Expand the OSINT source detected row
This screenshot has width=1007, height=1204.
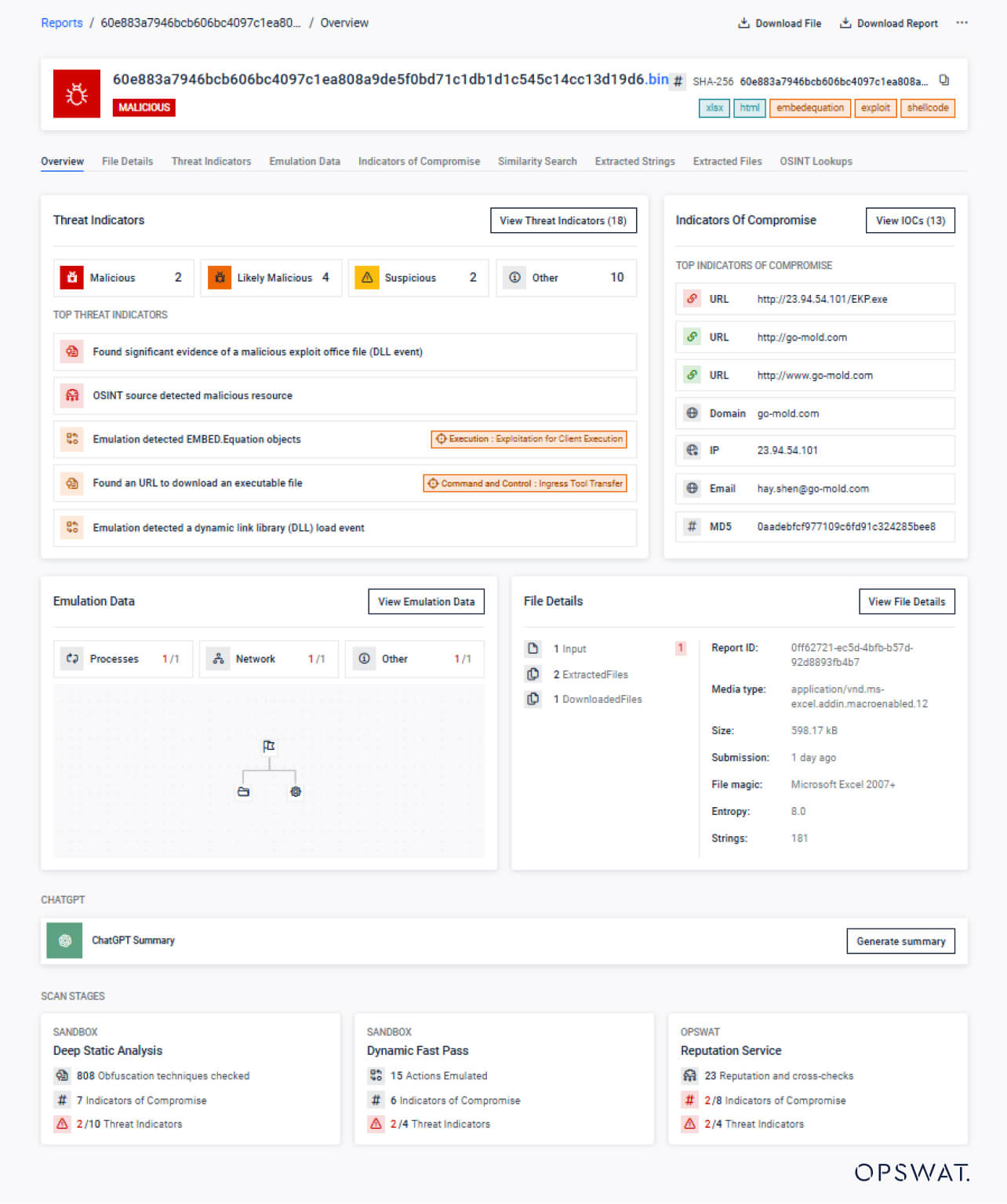[345, 395]
